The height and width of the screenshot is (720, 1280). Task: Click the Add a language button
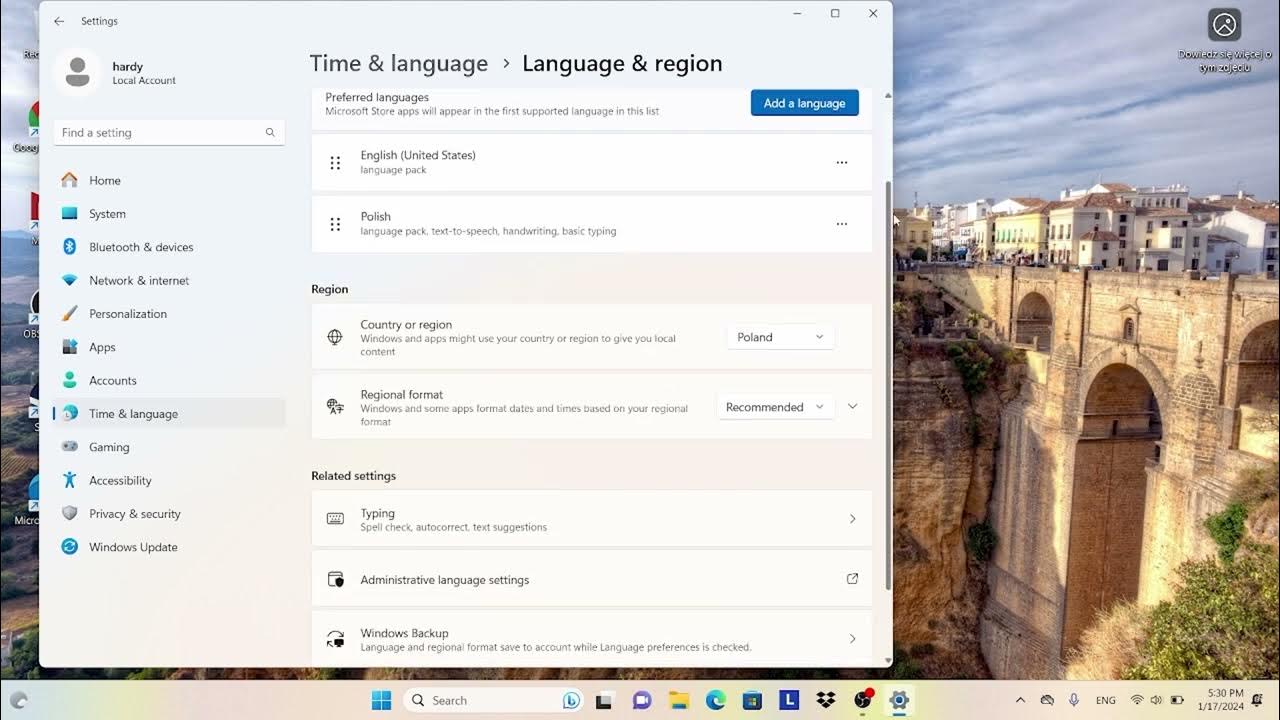pyautogui.click(x=804, y=102)
